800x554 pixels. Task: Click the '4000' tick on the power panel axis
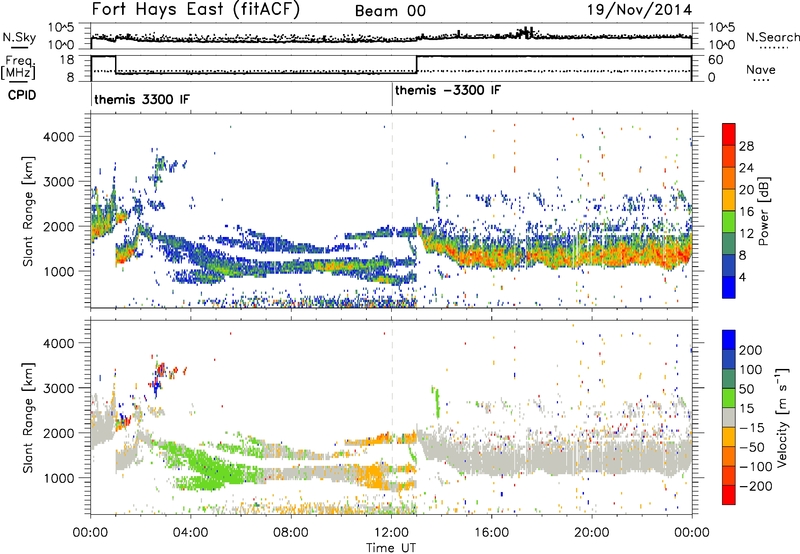tap(59, 137)
